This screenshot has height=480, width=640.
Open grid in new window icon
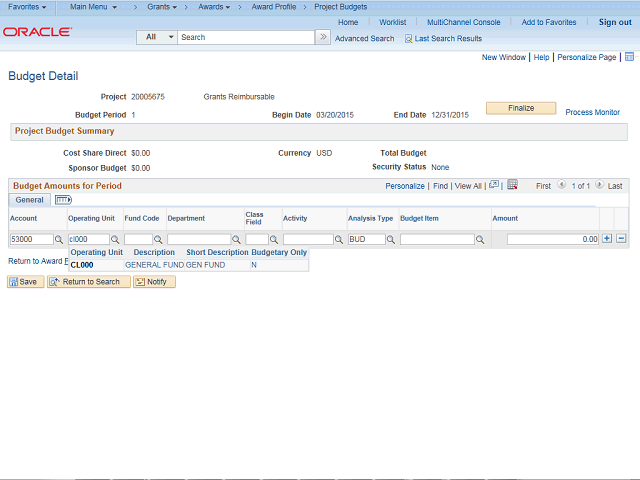click(x=494, y=184)
